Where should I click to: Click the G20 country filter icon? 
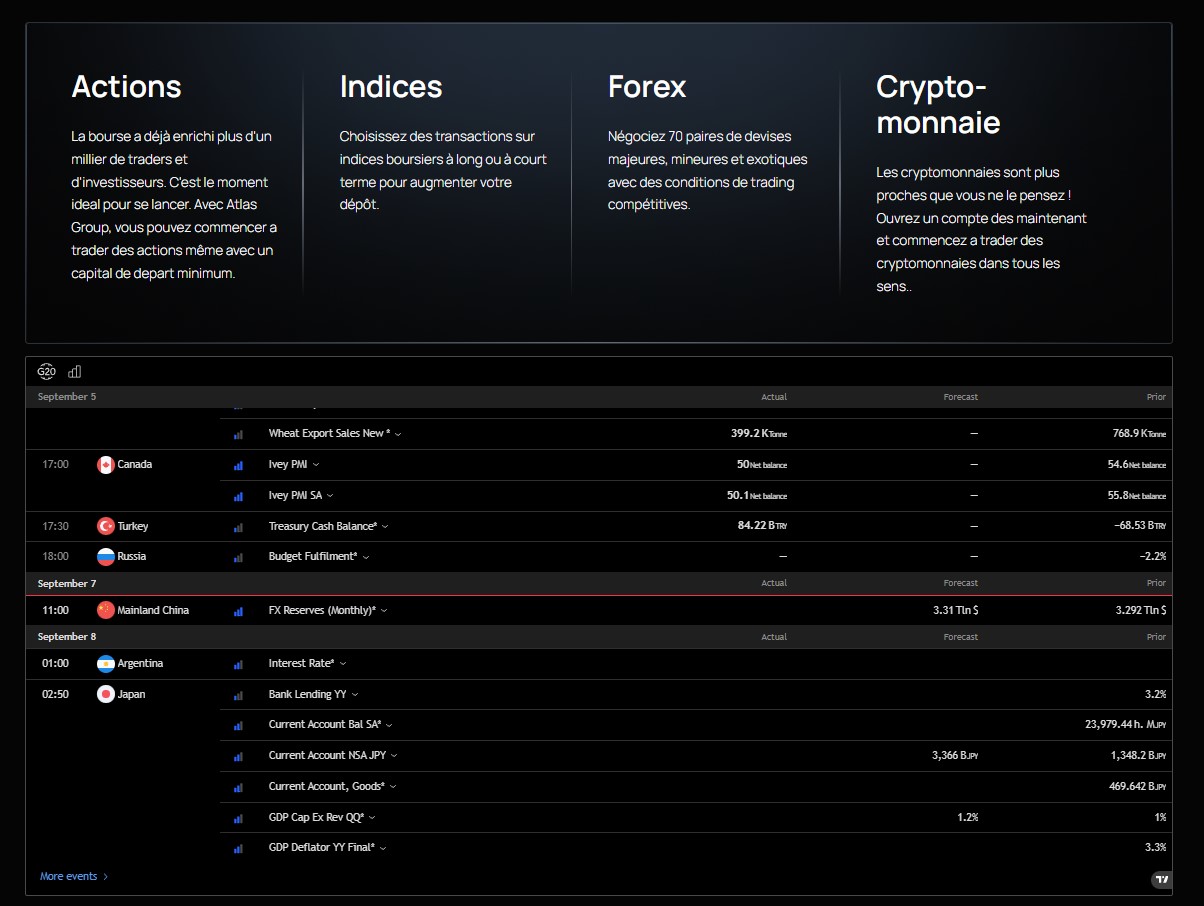click(x=46, y=372)
